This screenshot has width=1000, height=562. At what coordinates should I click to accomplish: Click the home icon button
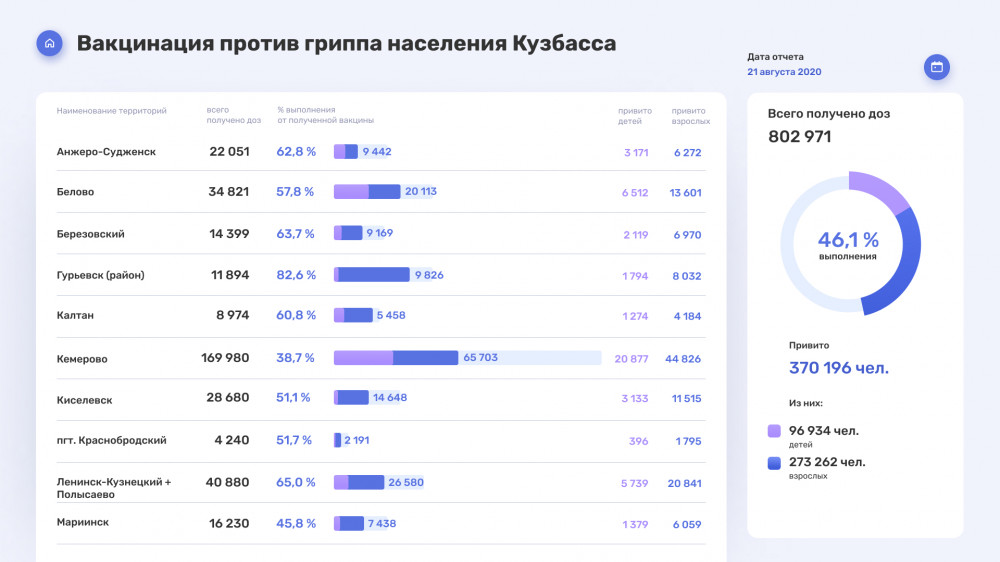(x=49, y=43)
